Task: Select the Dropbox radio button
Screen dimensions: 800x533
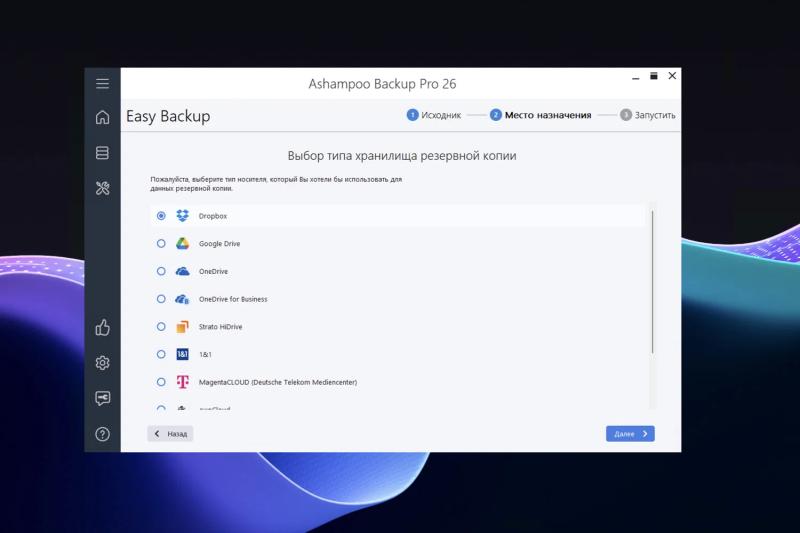Action: 161,216
